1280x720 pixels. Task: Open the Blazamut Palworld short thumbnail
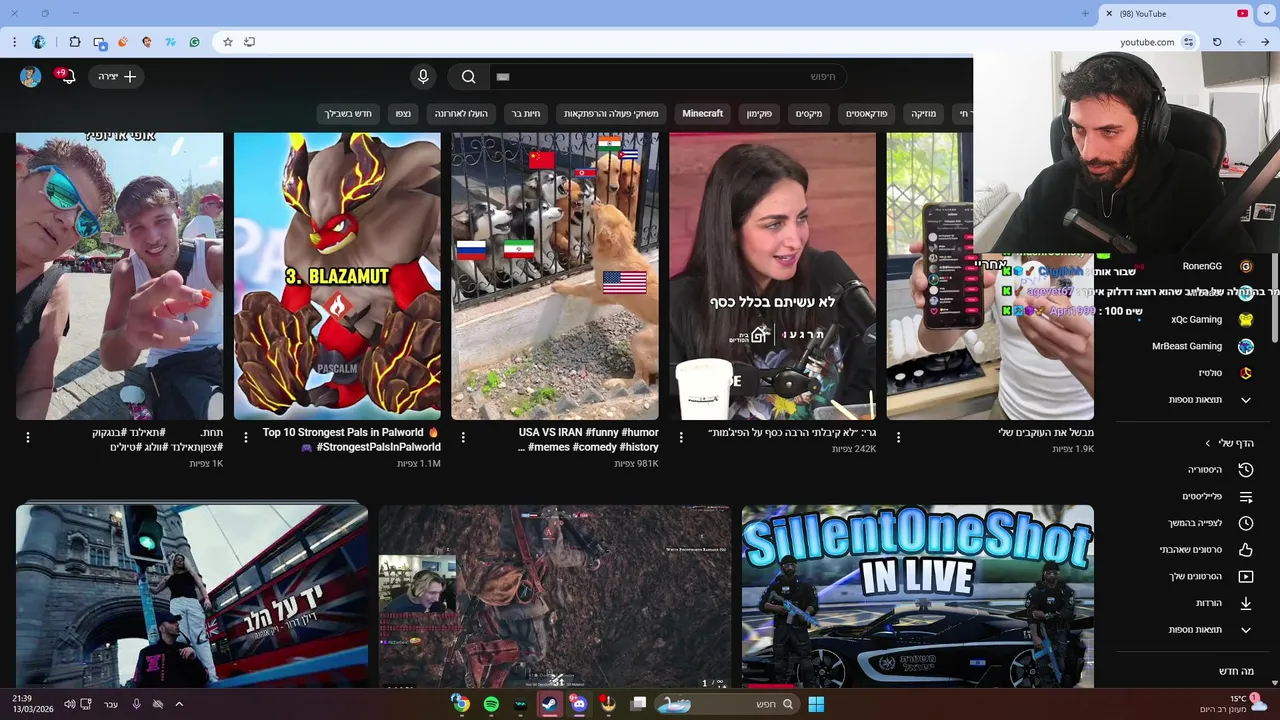(337, 276)
